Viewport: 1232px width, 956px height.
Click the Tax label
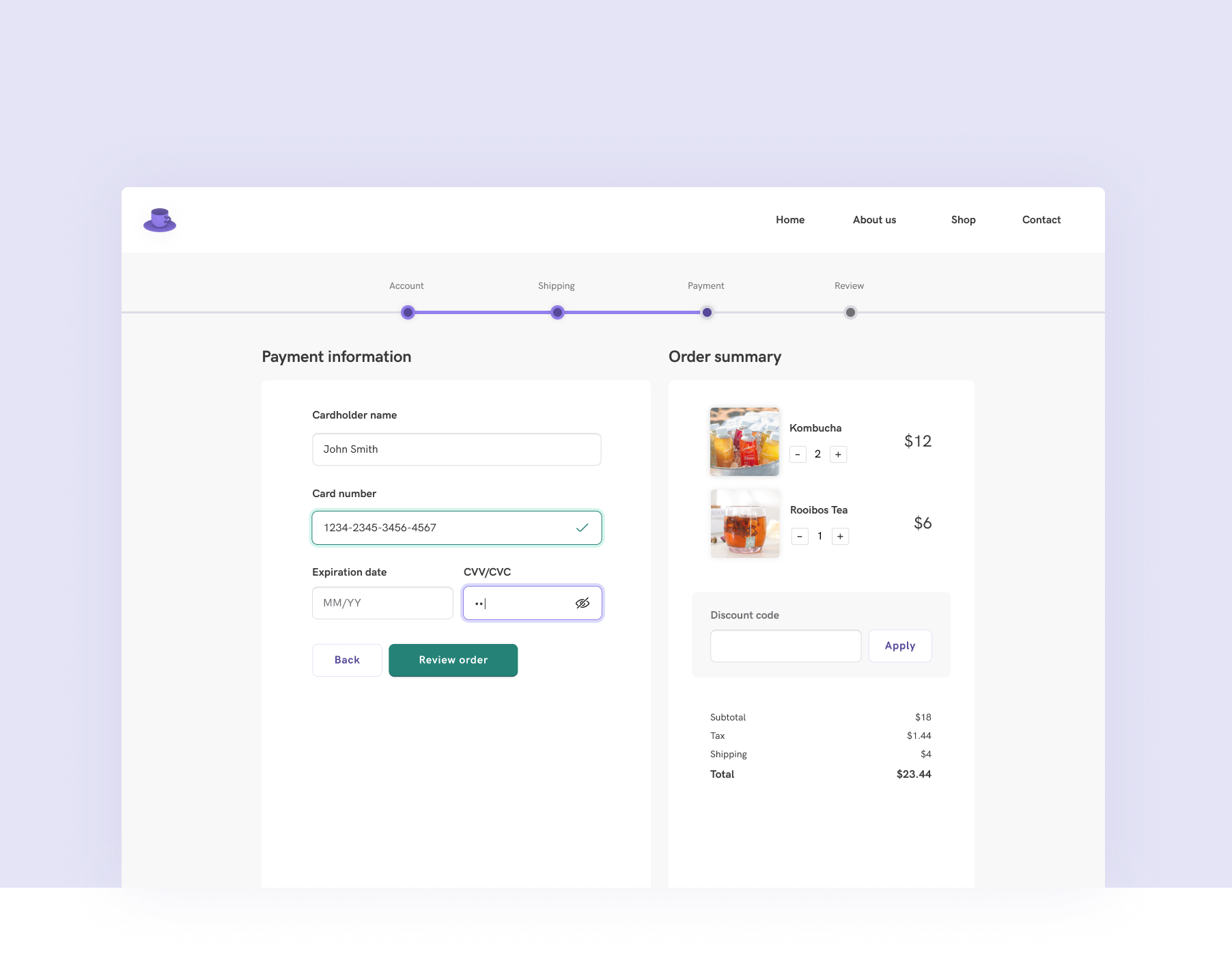[x=717, y=736]
